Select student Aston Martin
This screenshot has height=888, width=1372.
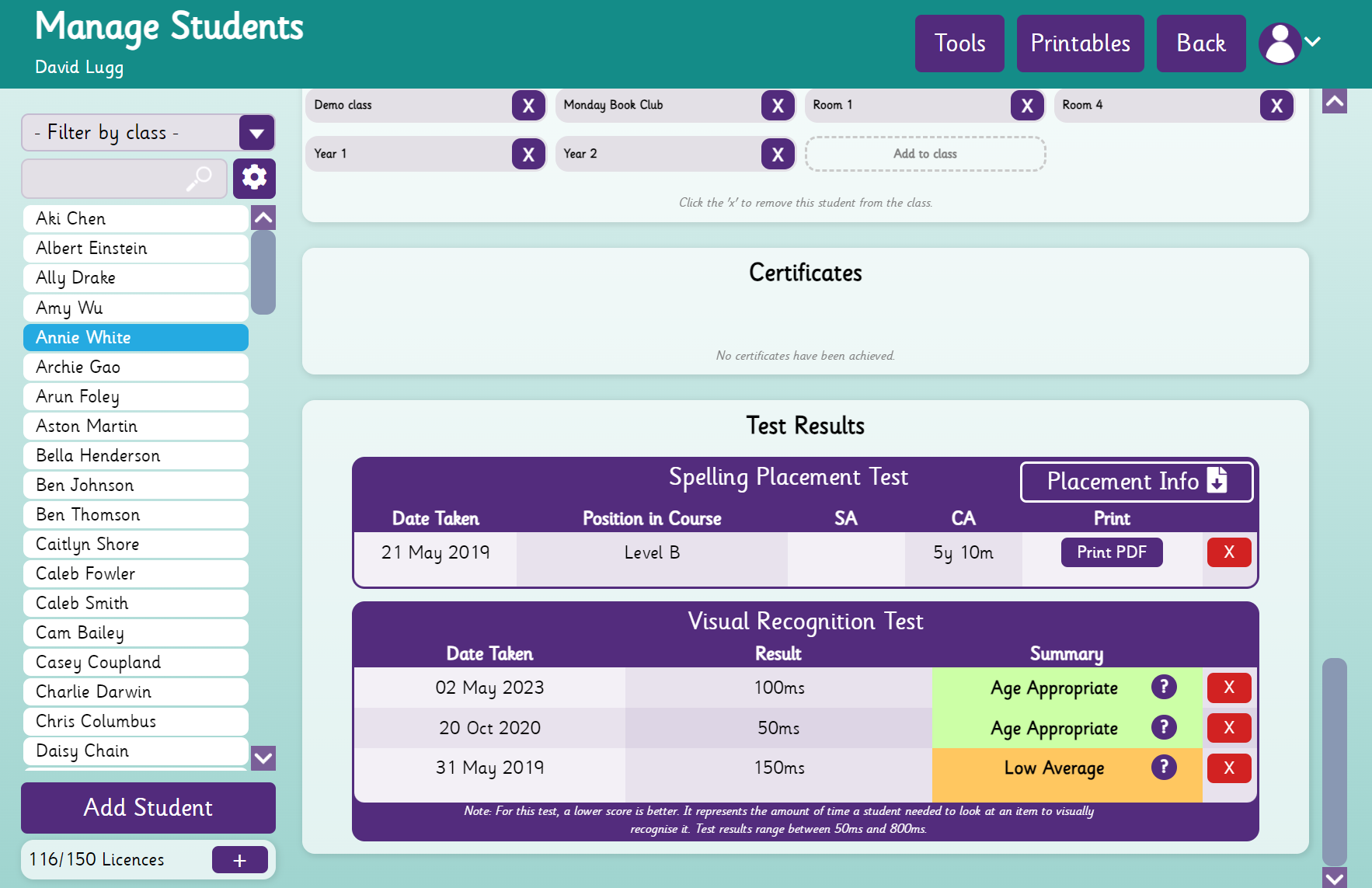(x=136, y=427)
